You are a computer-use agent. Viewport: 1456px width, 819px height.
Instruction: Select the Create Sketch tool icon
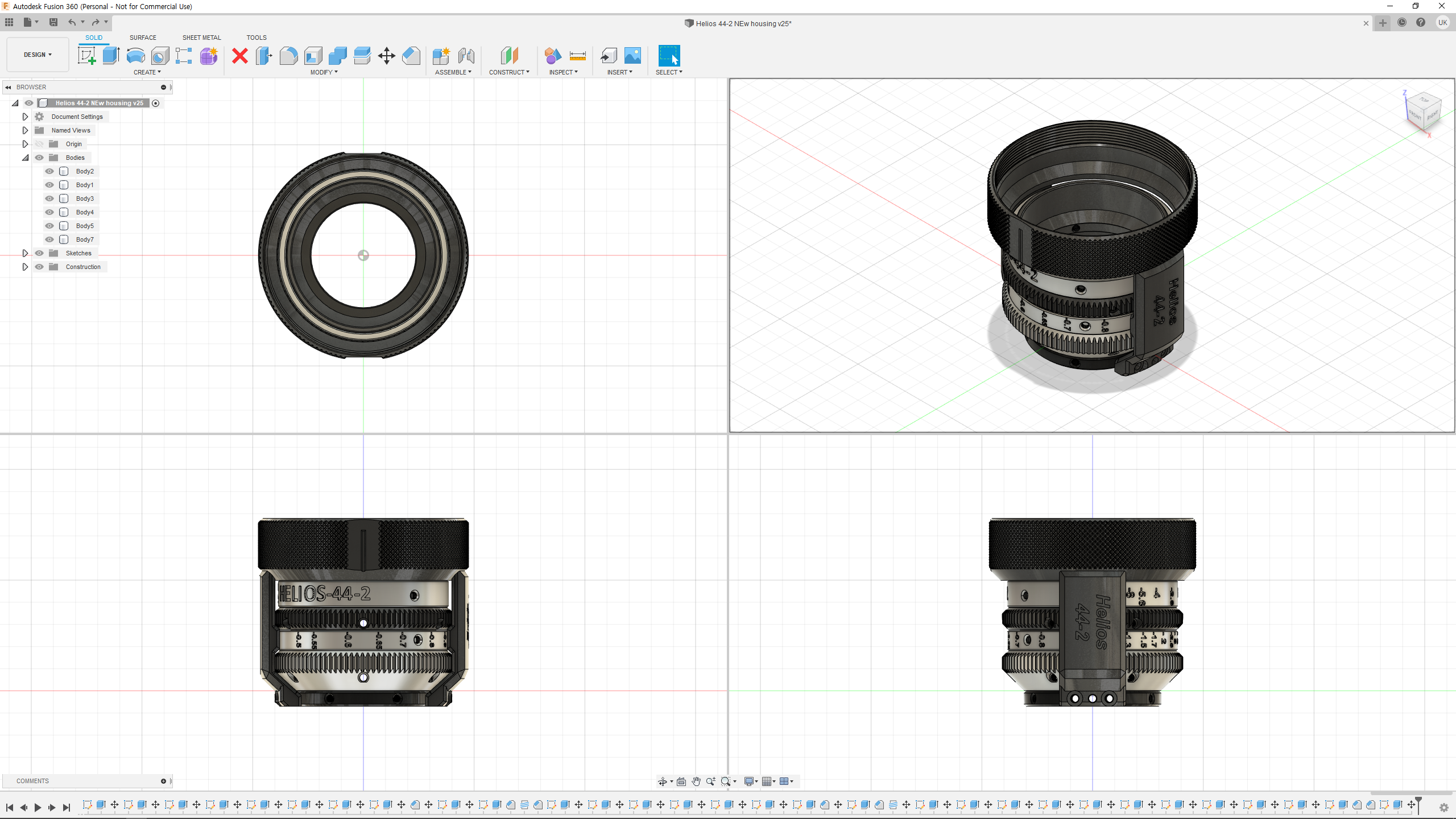click(x=86, y=56)
